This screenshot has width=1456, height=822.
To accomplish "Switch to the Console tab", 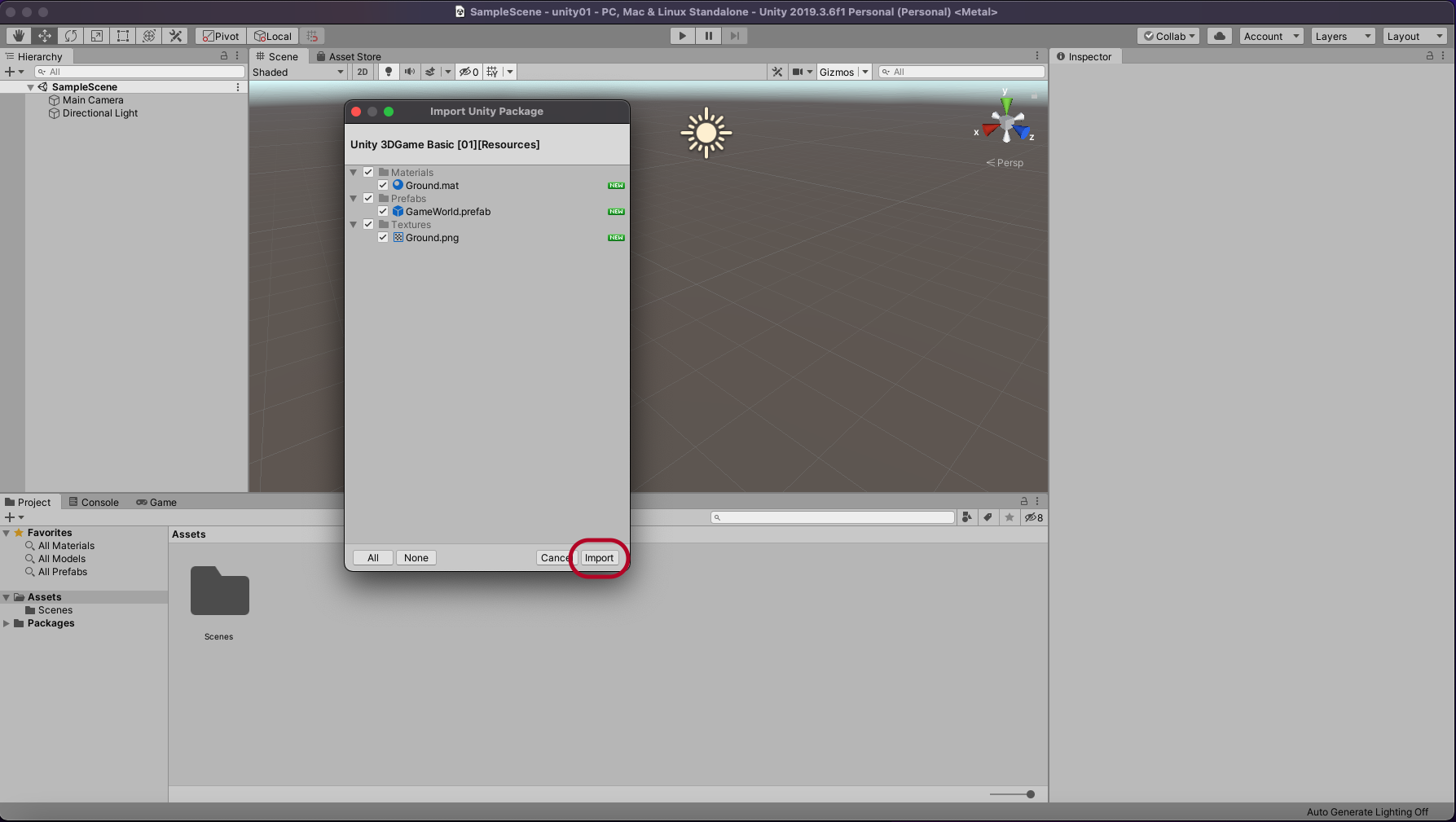I will click(x=94, y=502).
